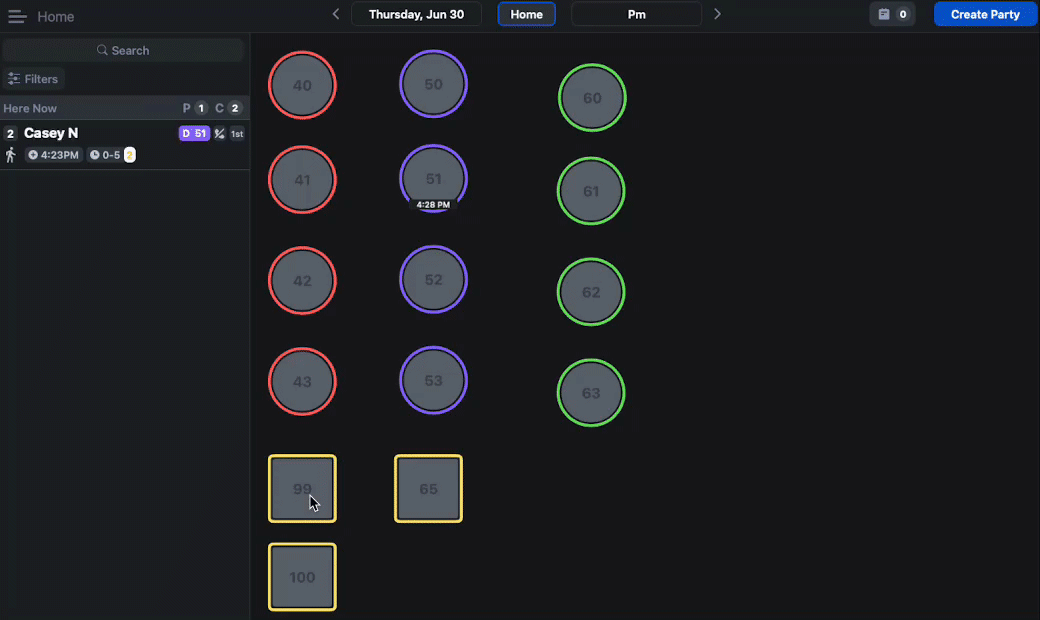Select red table 40
Screen dimensions: 1040x620
click(302, 85)
